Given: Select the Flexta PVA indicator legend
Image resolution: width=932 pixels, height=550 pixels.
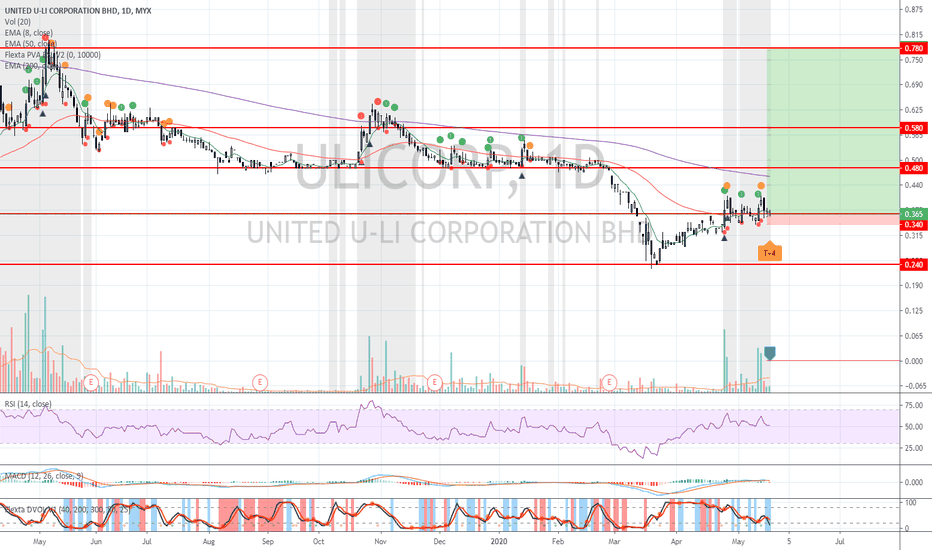Looking at the screenshot, I should (x=53, y=55).
